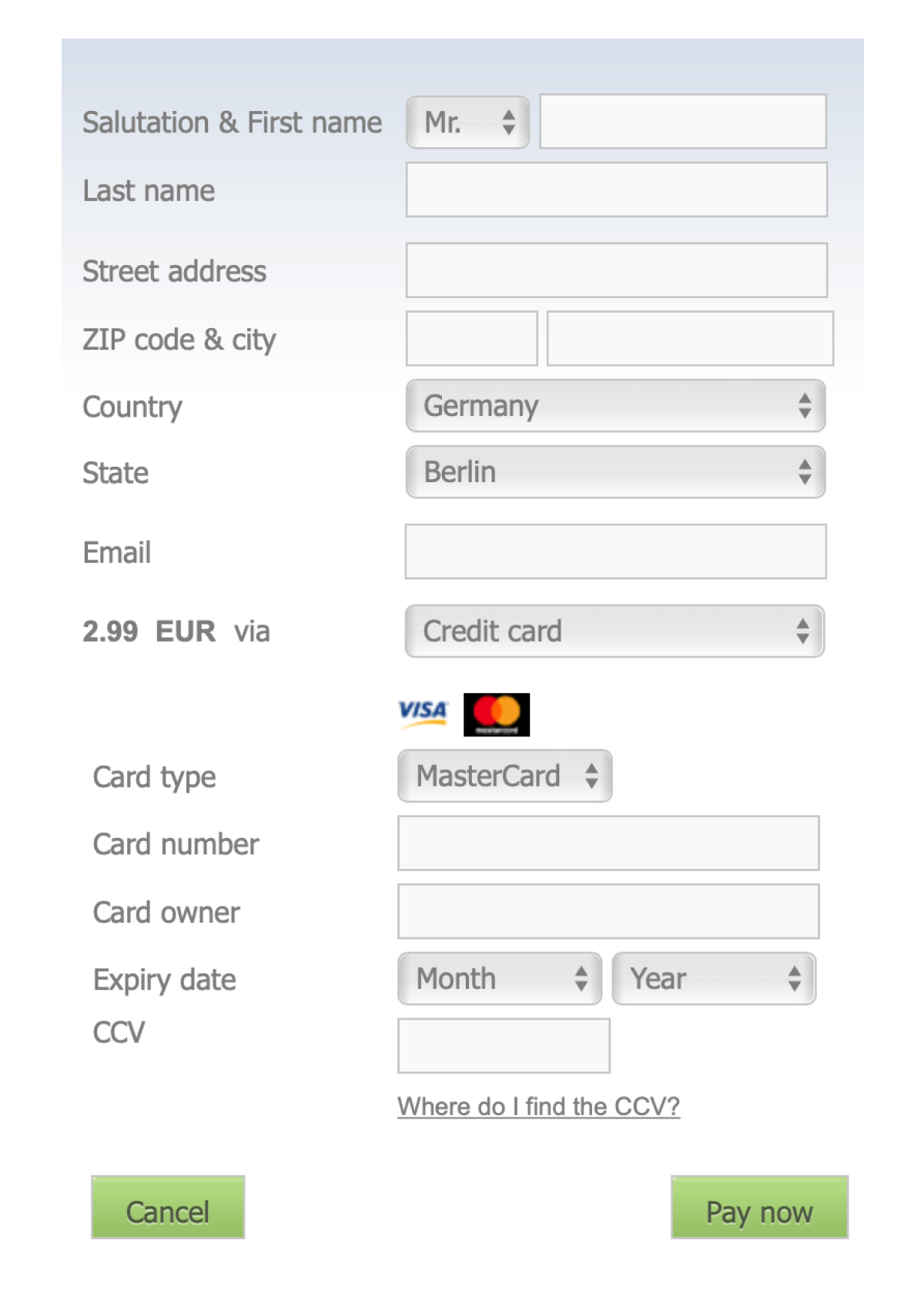
Task: Open the expiry Year dropdown
Action: click(x=712, y=978)
